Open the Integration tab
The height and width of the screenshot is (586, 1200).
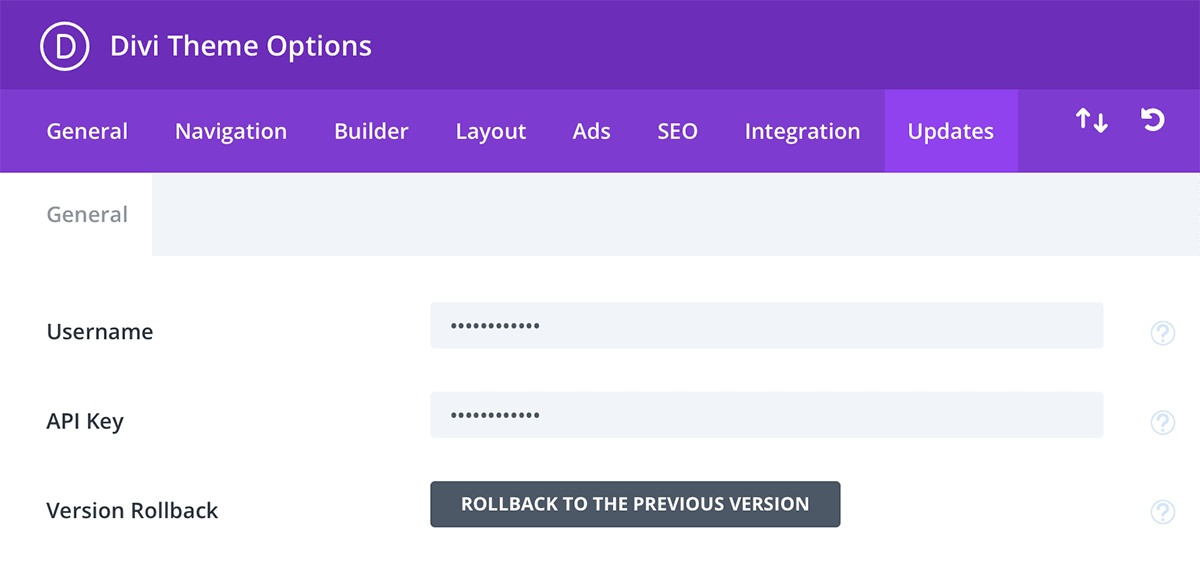(x=802, y=131)
